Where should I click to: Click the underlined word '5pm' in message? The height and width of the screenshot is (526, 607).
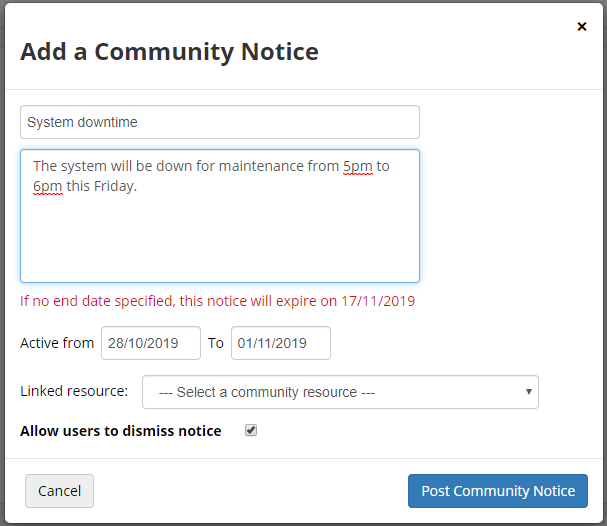(x=357, y=166)
